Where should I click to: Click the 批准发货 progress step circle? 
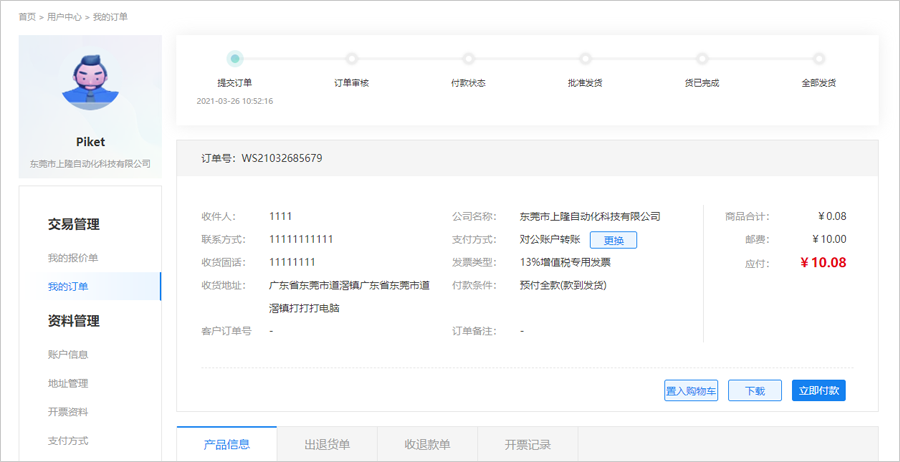(x=585, y=59)
